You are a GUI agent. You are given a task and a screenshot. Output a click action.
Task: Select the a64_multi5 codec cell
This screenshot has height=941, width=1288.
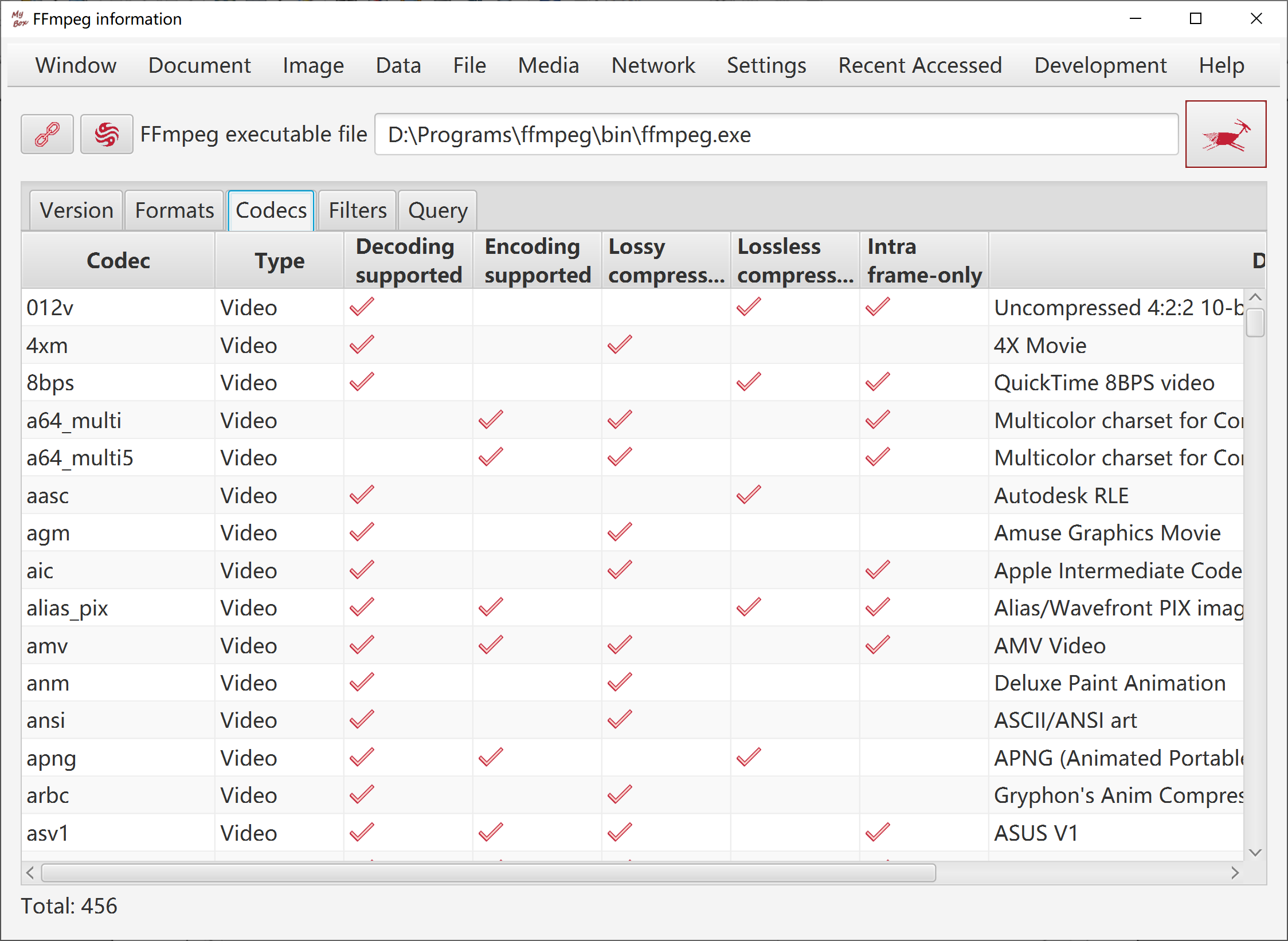point(118,458)
